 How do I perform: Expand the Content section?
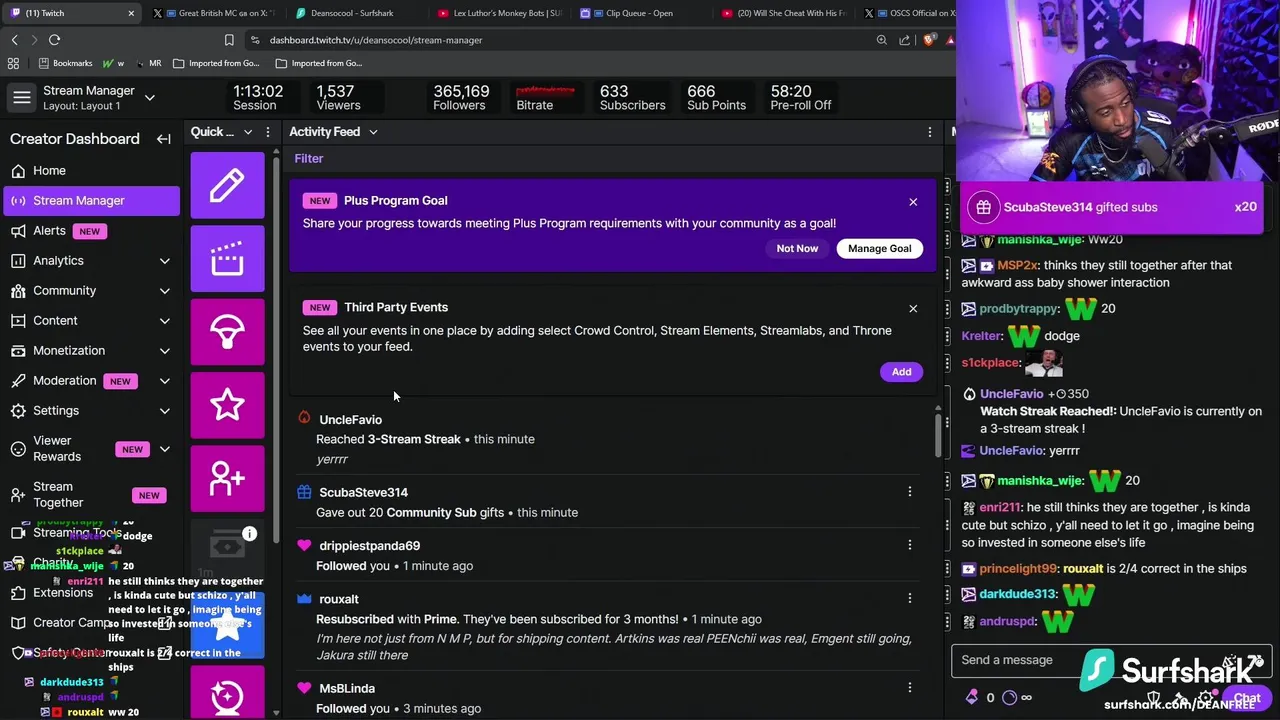point(165,321)
